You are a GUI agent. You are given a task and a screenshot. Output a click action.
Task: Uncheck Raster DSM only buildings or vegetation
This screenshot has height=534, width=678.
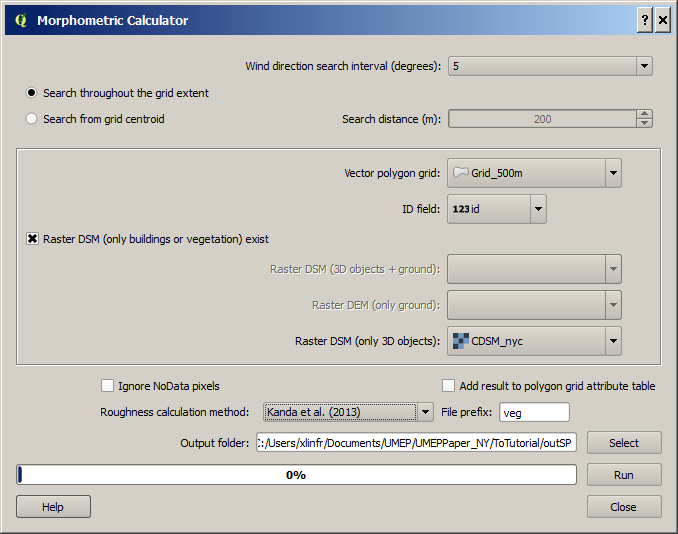click(32, 239)
